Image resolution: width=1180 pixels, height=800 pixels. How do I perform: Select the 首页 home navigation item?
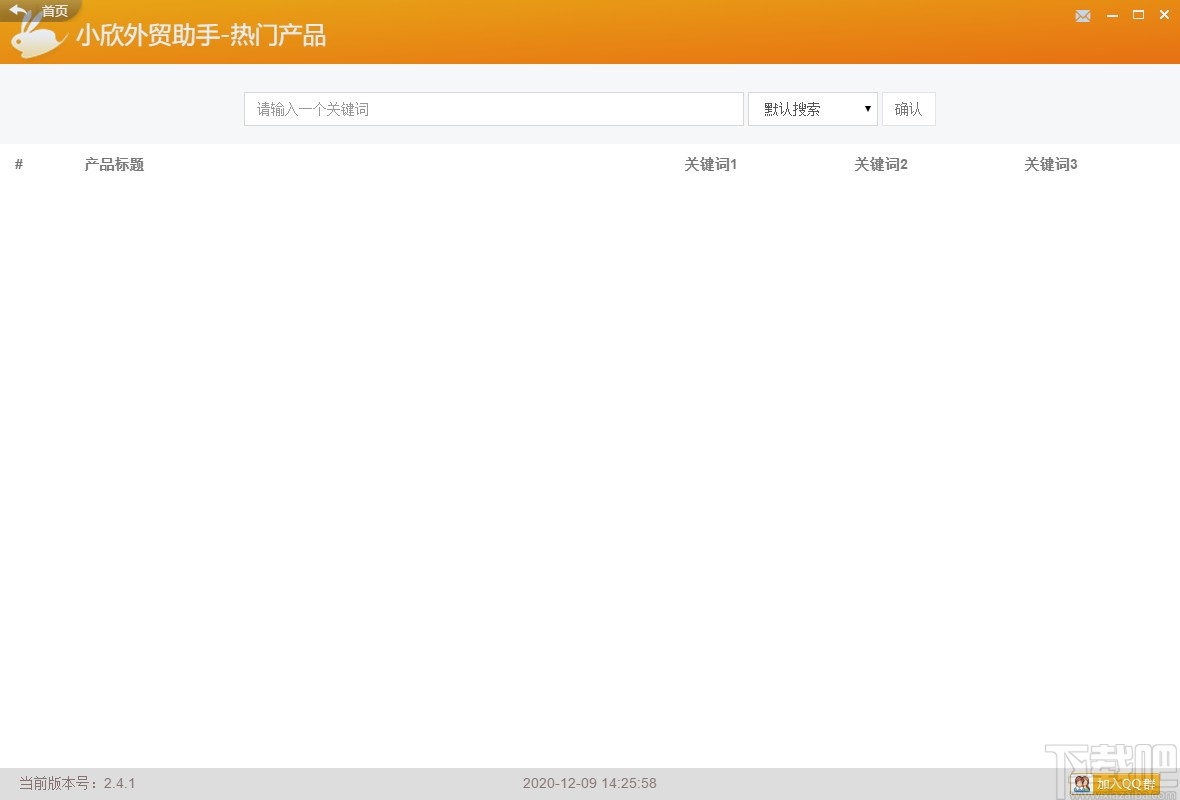coord(54,9)
